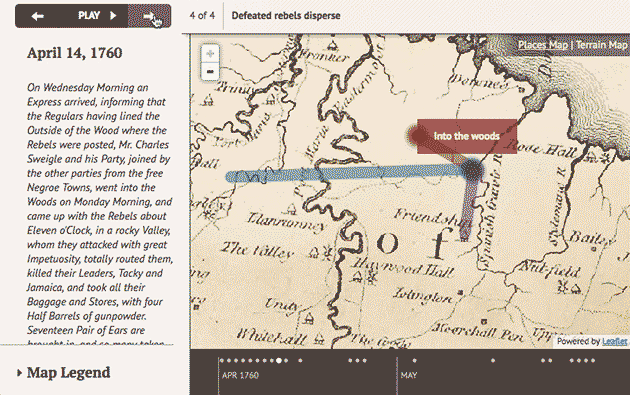The image size is (630, 395).
Task: Select the dark rebel position marker
Action: (x=472, y=170)
